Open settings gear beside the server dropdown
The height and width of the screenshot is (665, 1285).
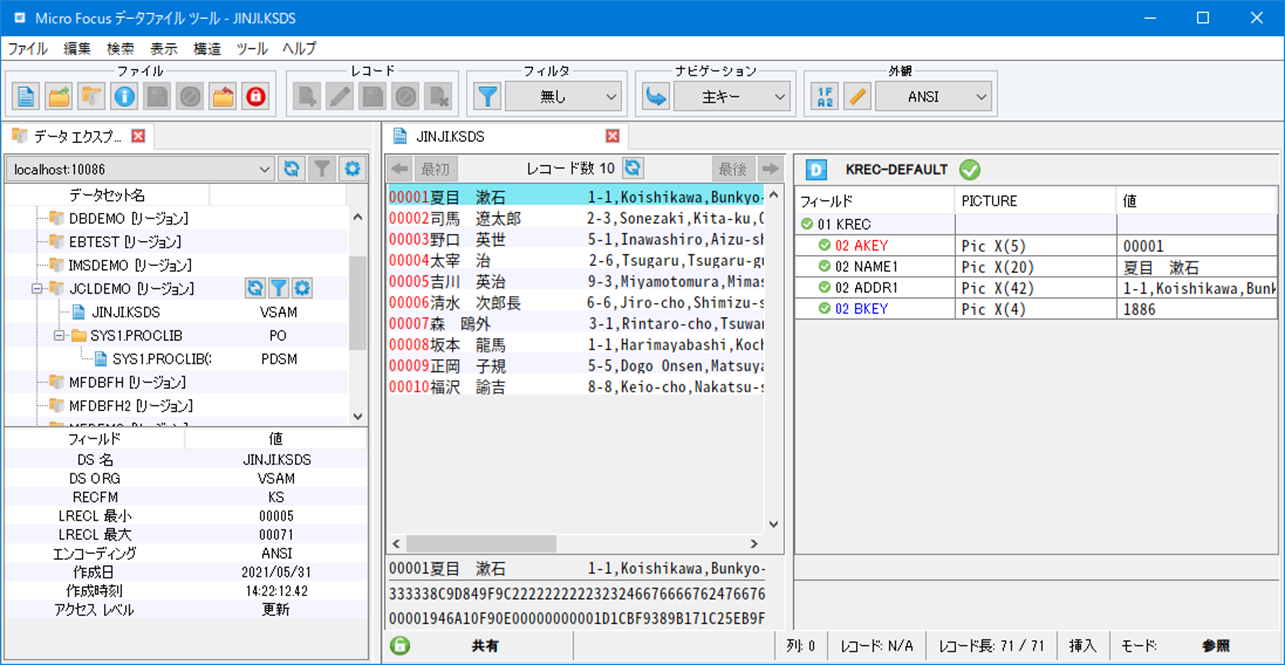[x=352, y=169]
